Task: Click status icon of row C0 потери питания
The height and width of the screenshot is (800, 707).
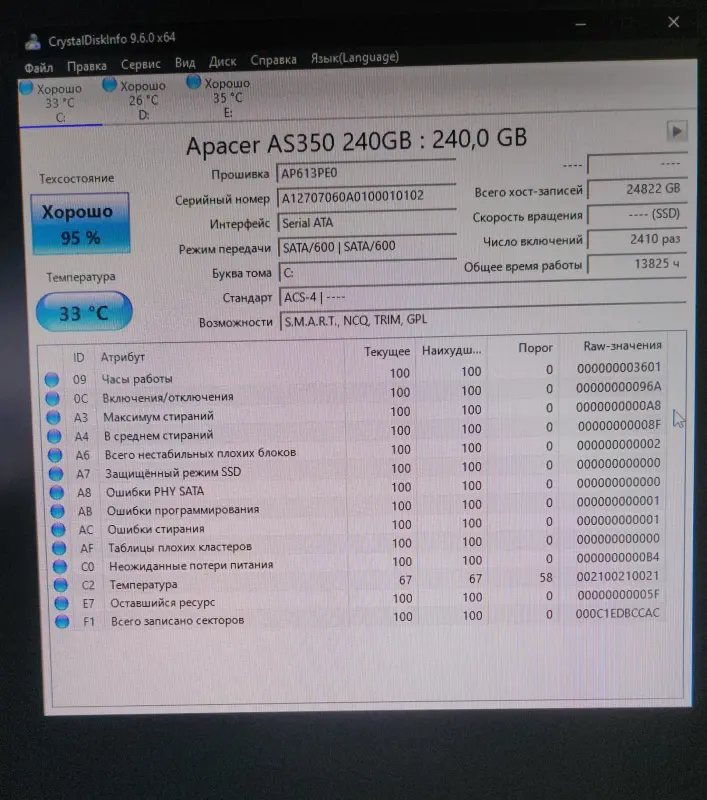Action: pos(60,566)
